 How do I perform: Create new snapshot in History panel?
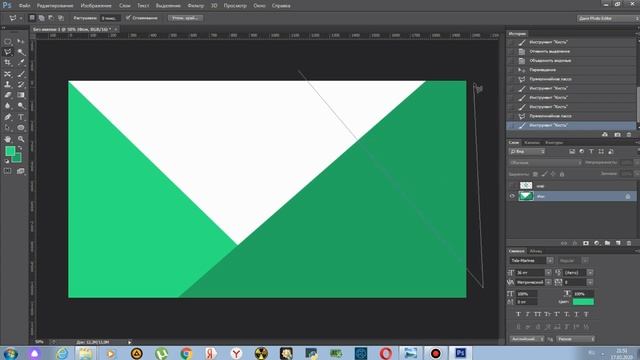(x=617, y=135)
